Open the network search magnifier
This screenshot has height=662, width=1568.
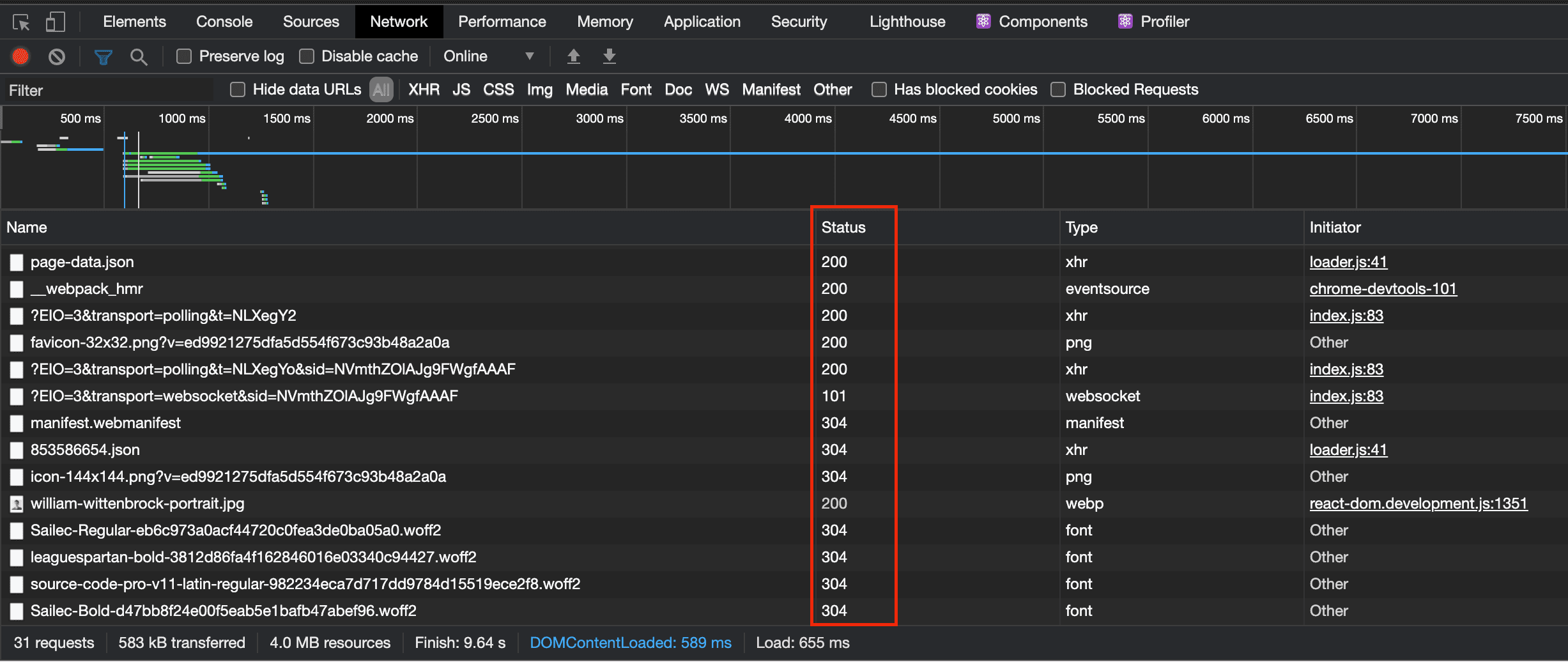pyautogui.click(x=139, y=57)
